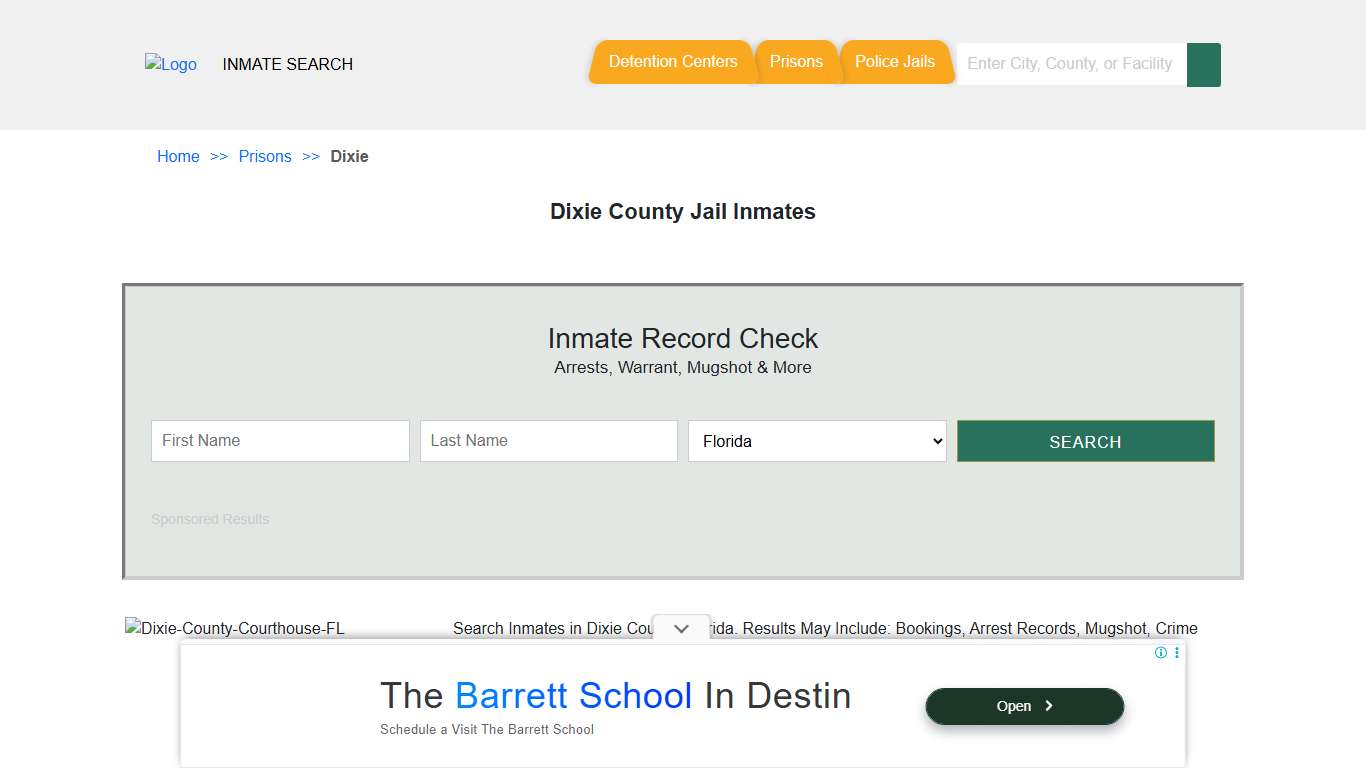Viewport: 1366px width, 768px height.
Task: Switch to the Prisons navigation tab
Action: click(797, 61)
